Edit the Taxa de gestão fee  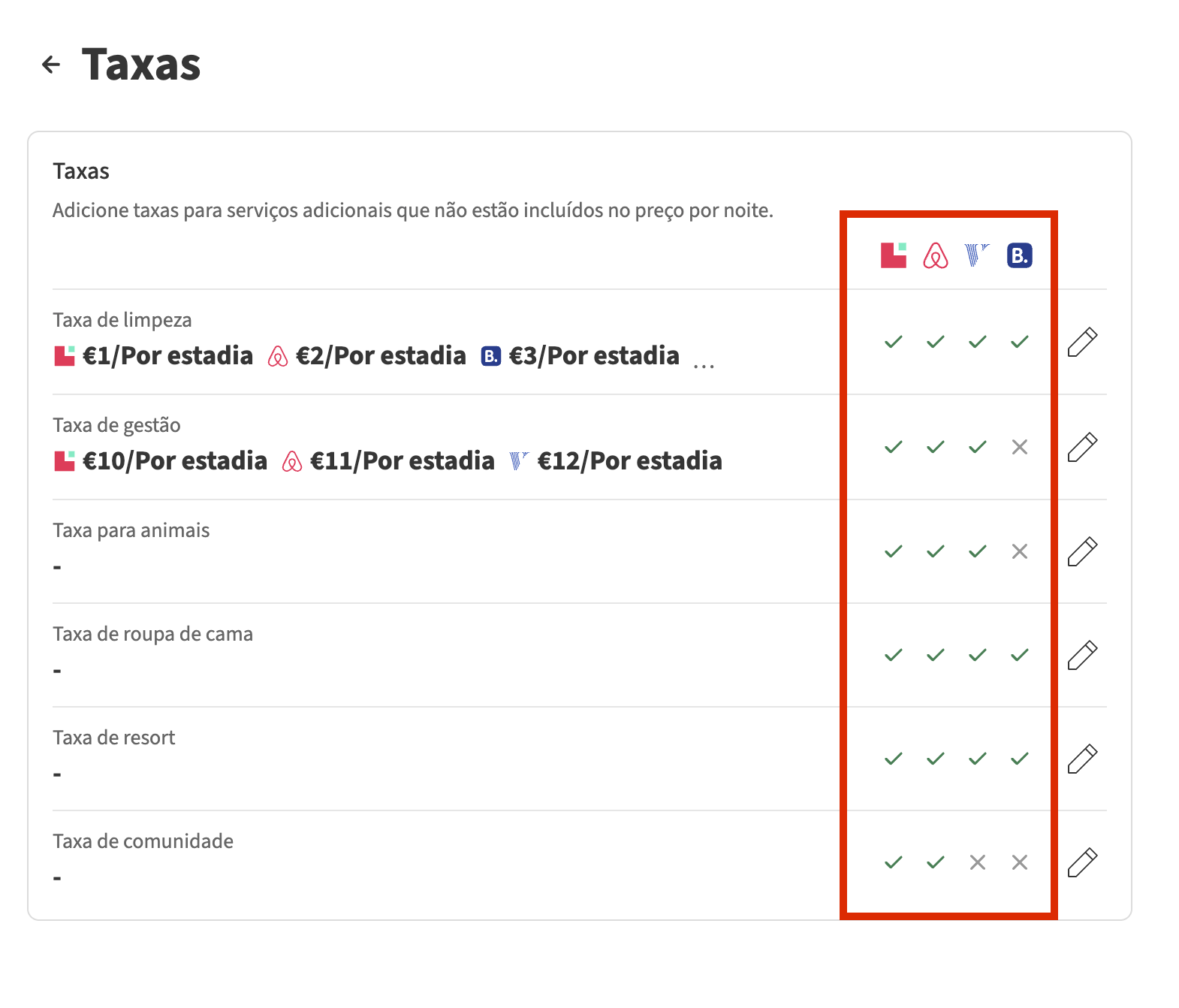1082,448
